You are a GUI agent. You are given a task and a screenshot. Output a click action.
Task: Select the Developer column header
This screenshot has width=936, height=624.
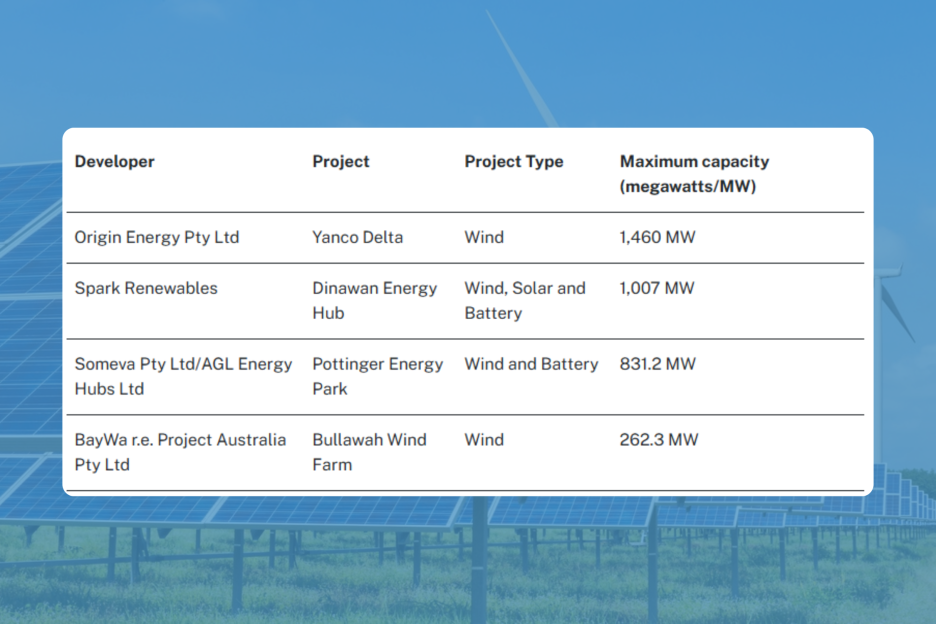pyautogui.click(x=115, y=162)
